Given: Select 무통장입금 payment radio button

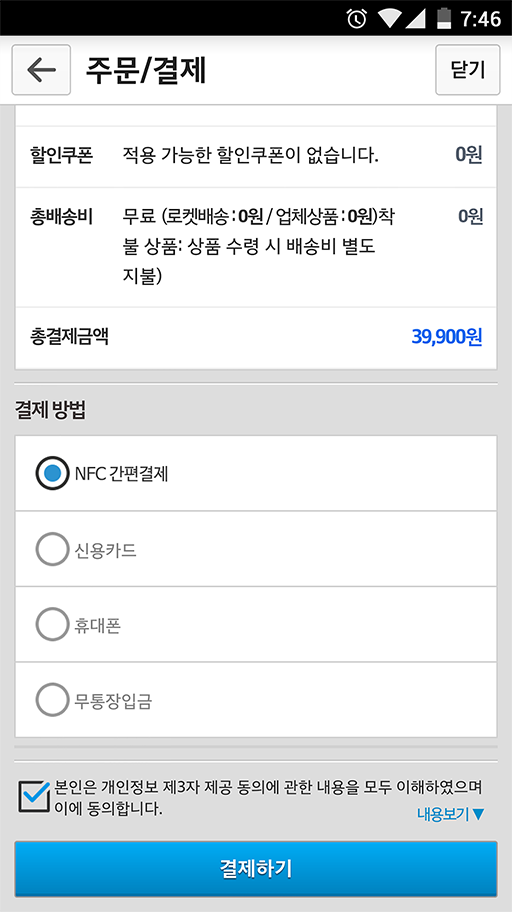Looking at the screenshot, I should (x=52, y=700).
